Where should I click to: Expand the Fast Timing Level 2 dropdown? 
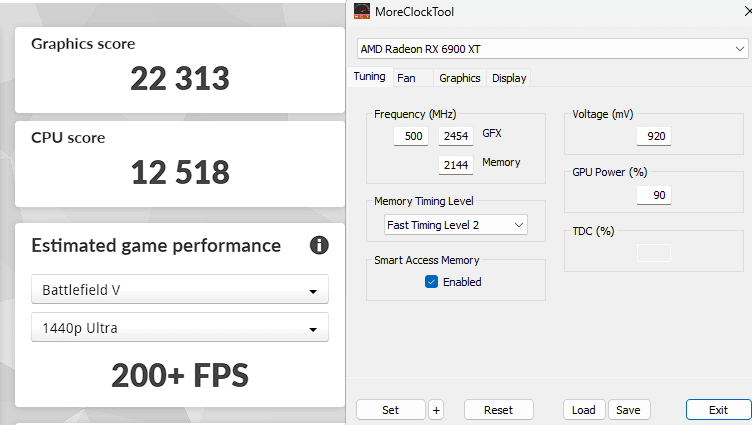[x=456, y=225]
